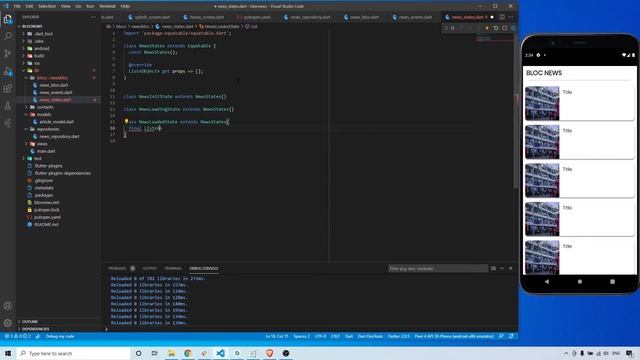The height and width of the screenshot is (360, 640).
Task: Expand the android folder
Action: coord(41,49)
